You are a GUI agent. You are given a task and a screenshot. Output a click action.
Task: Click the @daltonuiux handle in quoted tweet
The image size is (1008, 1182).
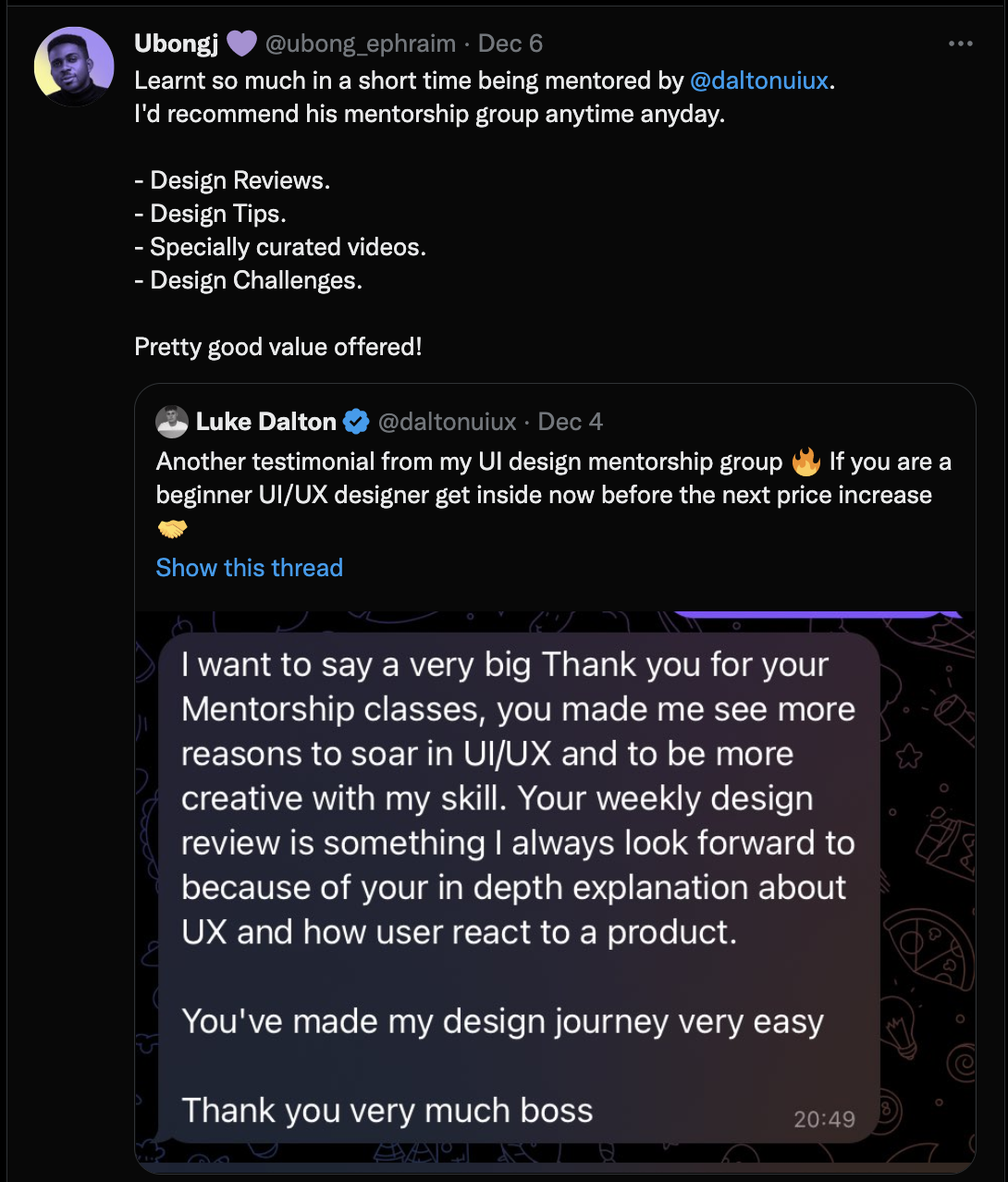pyautogui.click(x=447, y=422)
